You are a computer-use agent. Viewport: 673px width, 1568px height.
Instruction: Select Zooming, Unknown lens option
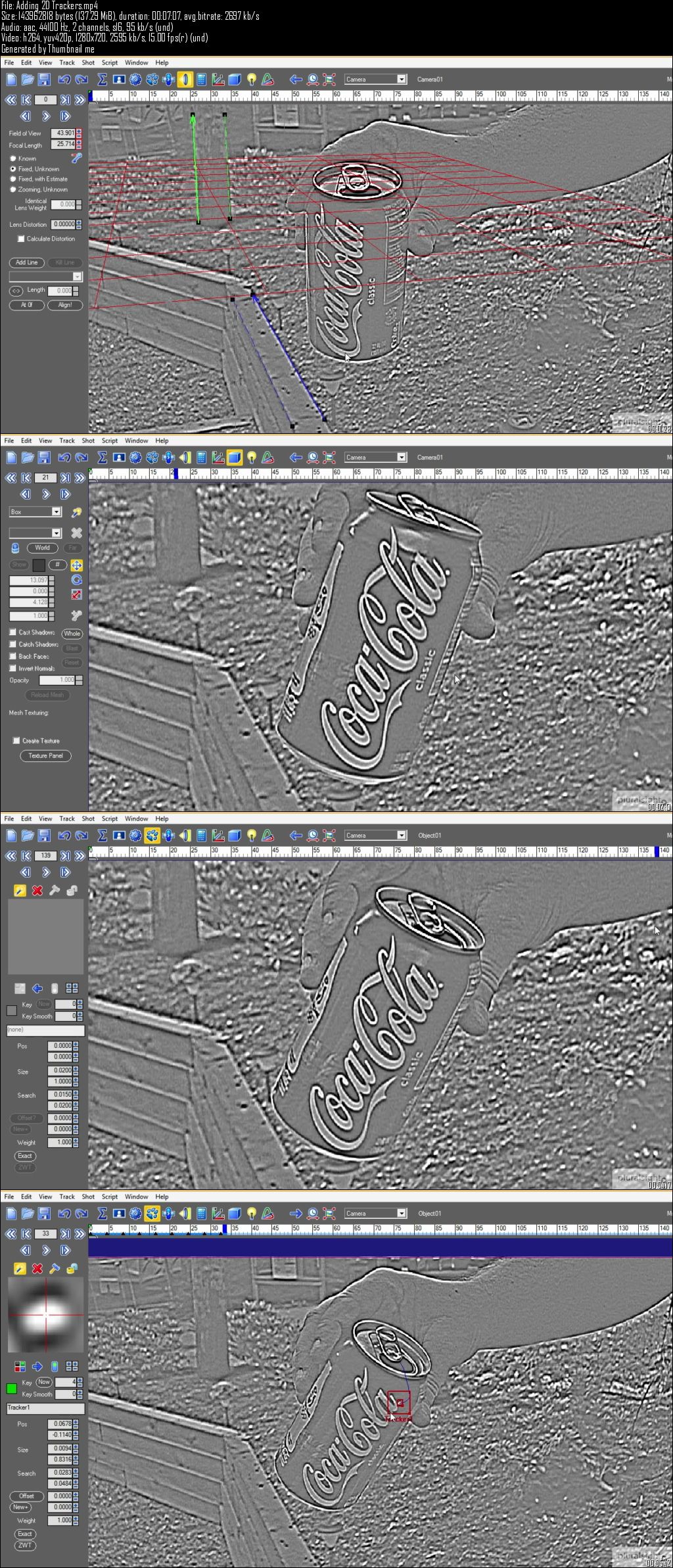click(x=12, y=189)
